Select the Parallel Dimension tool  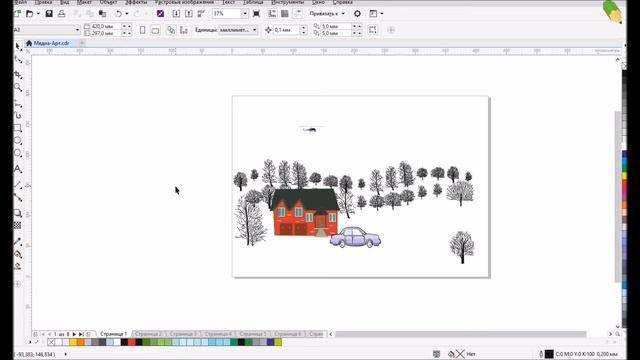pyautogui.click(x=18, y=185)
